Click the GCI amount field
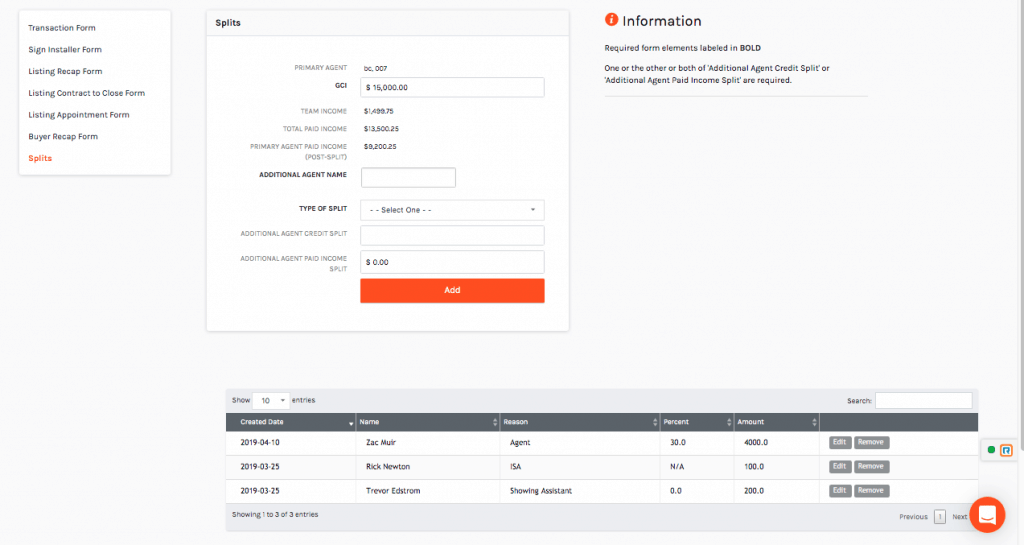Image resolution: width=1024 pixels, height=545 pixels. tap(452, 87)
